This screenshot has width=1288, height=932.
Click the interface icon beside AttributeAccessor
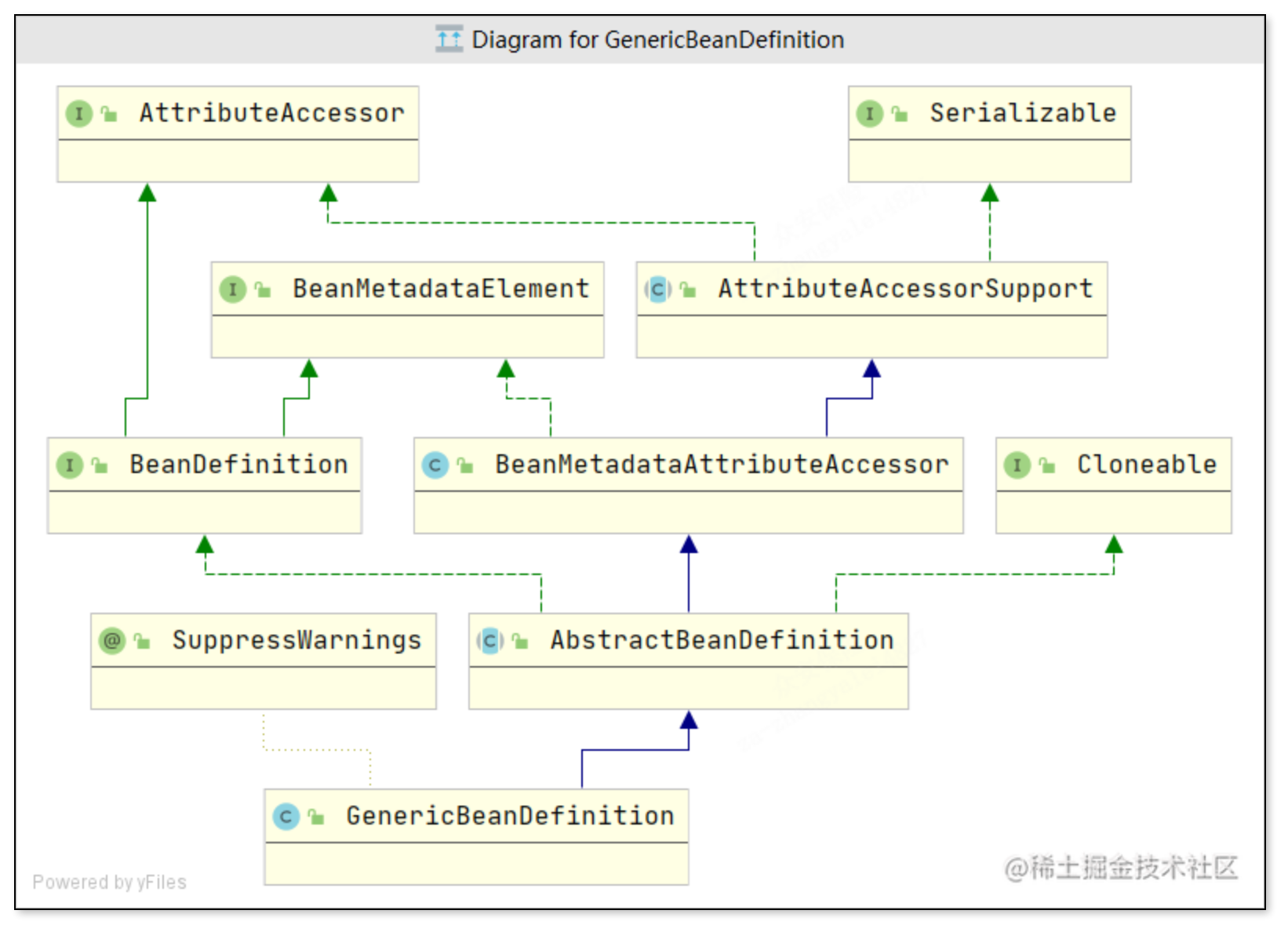coord(78,114)
